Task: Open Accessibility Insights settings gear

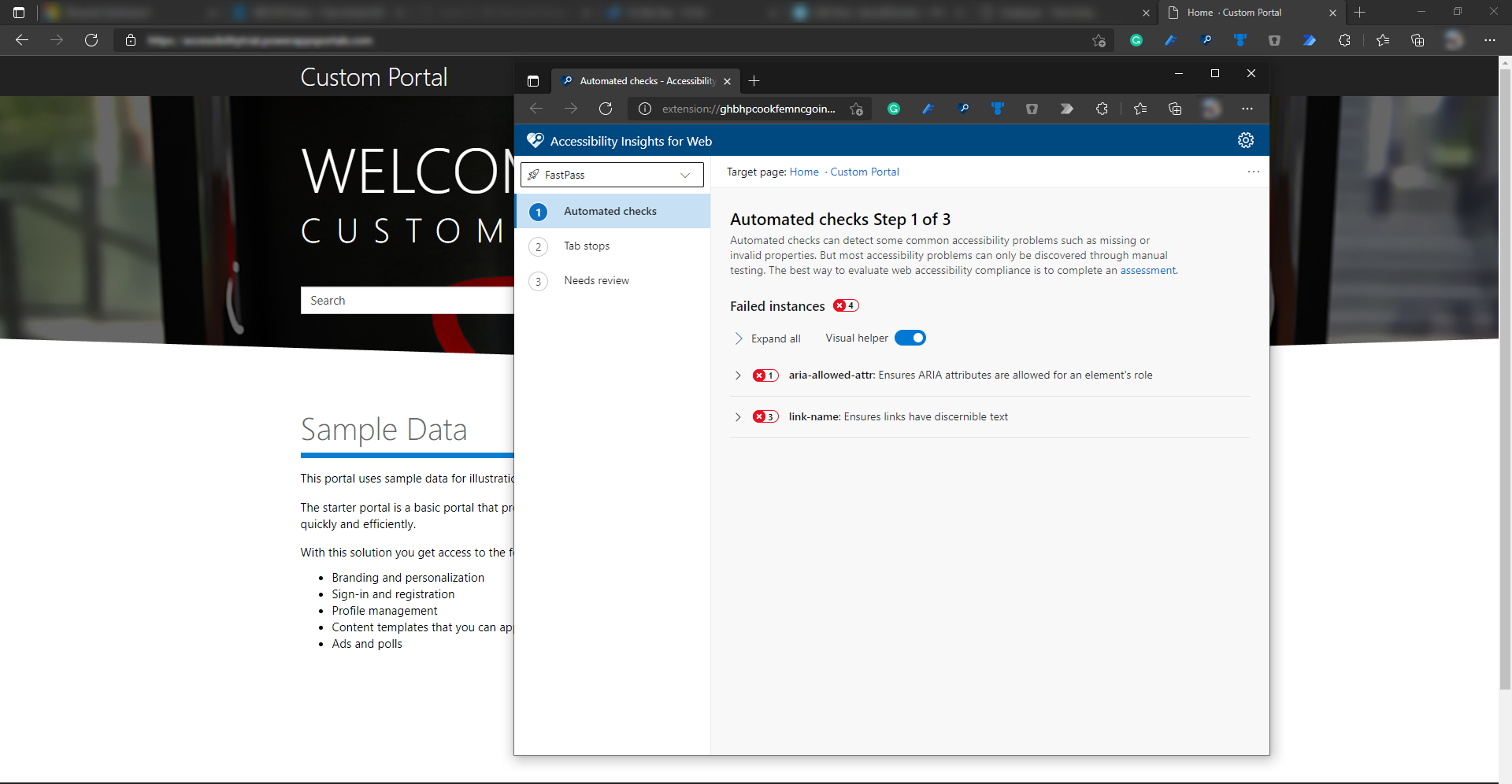Action: tap(1245, 140)
